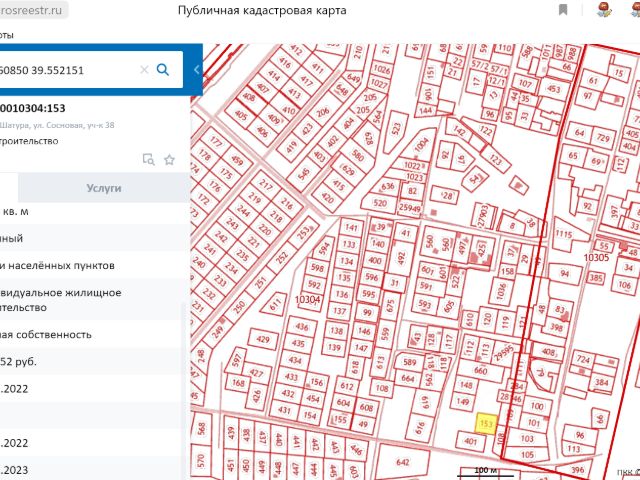Click parcel 523 on the cadastral map

398,129
